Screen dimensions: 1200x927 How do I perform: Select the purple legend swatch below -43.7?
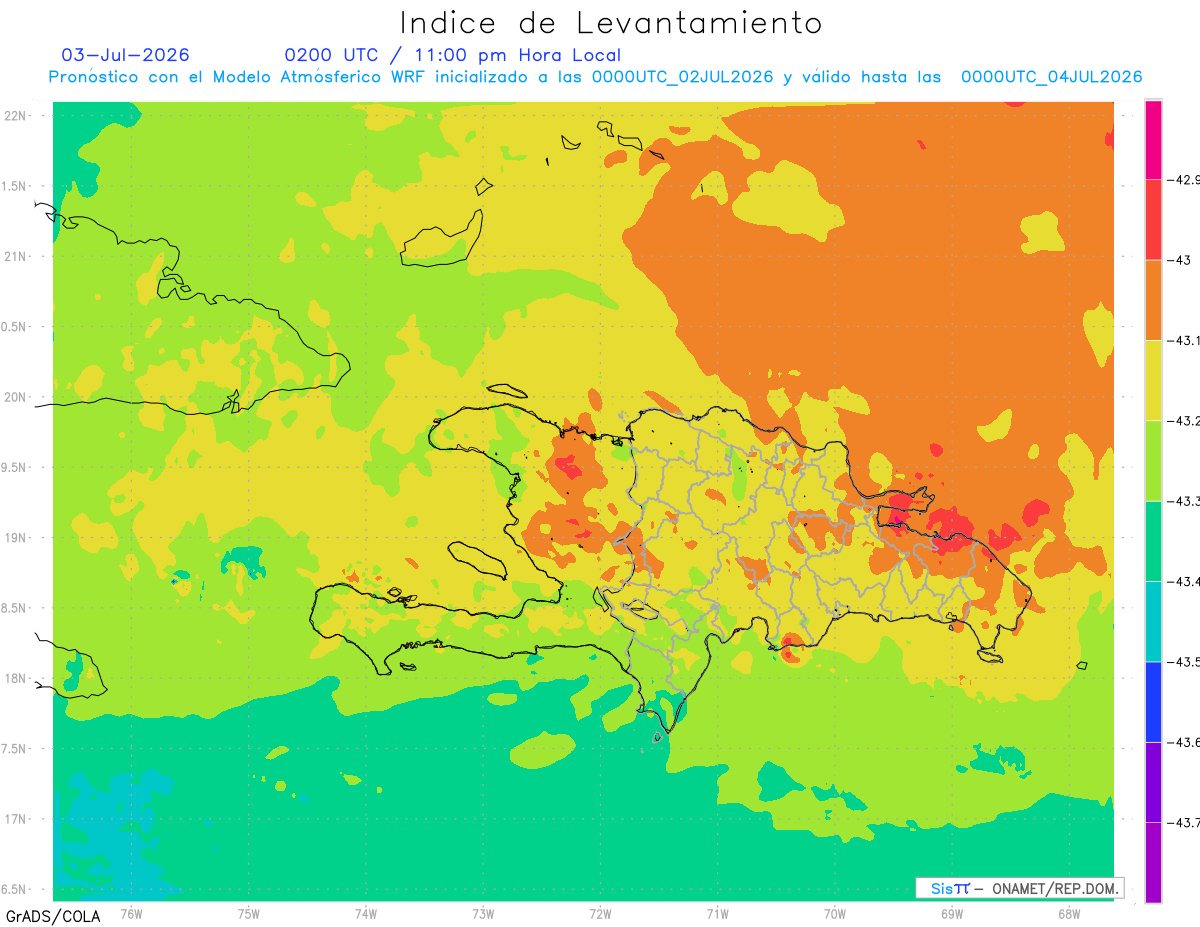(1153, 862)
